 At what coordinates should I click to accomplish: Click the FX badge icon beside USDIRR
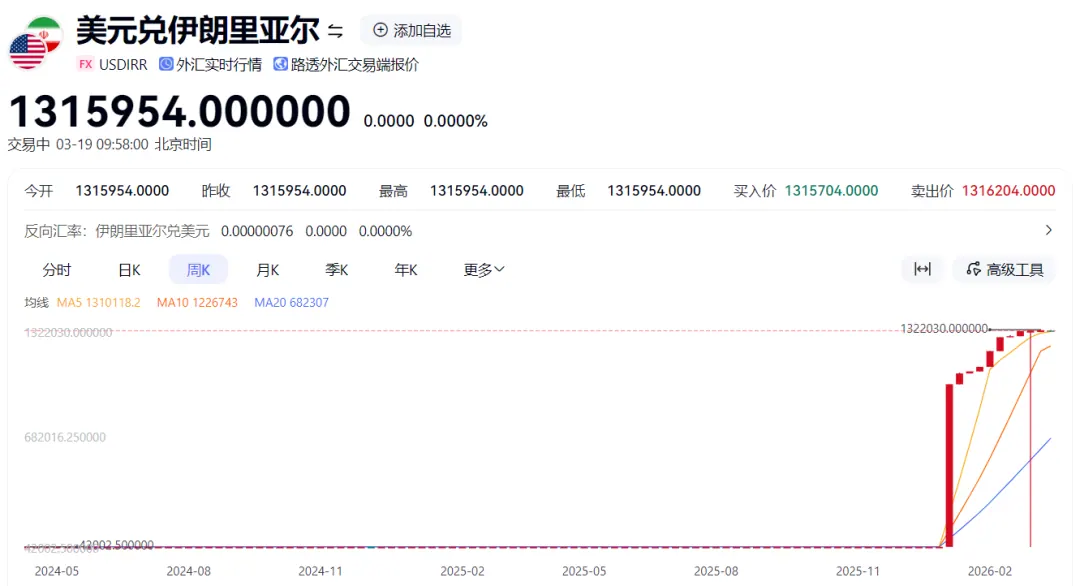coord(85,64)
